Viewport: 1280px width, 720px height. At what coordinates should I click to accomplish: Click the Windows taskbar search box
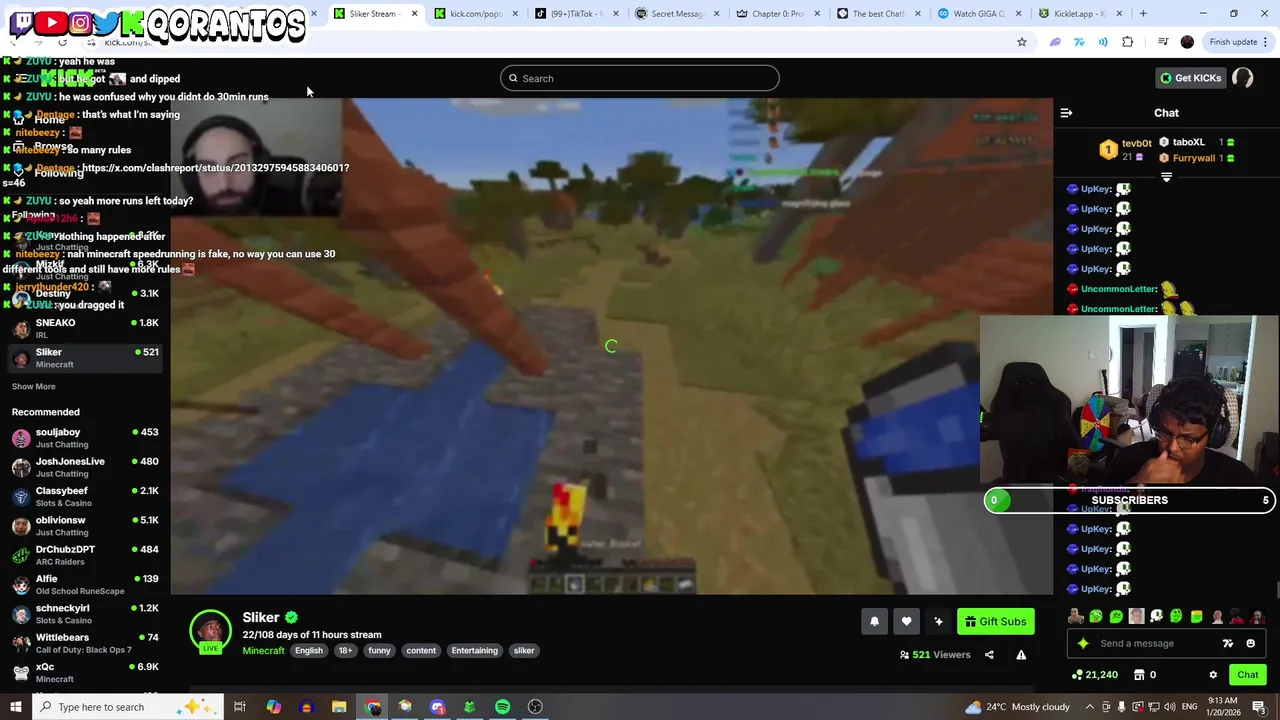(x=130, y=707)
